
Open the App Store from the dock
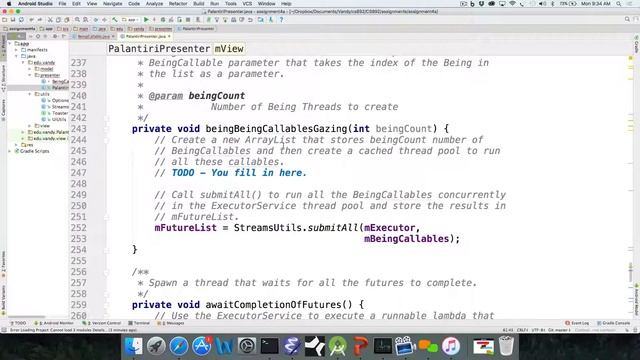(202, 346)
